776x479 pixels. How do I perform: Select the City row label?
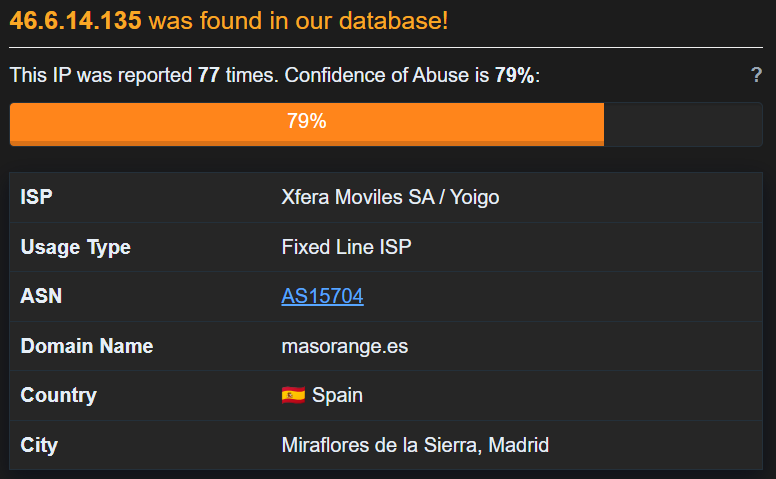(39, 445)
